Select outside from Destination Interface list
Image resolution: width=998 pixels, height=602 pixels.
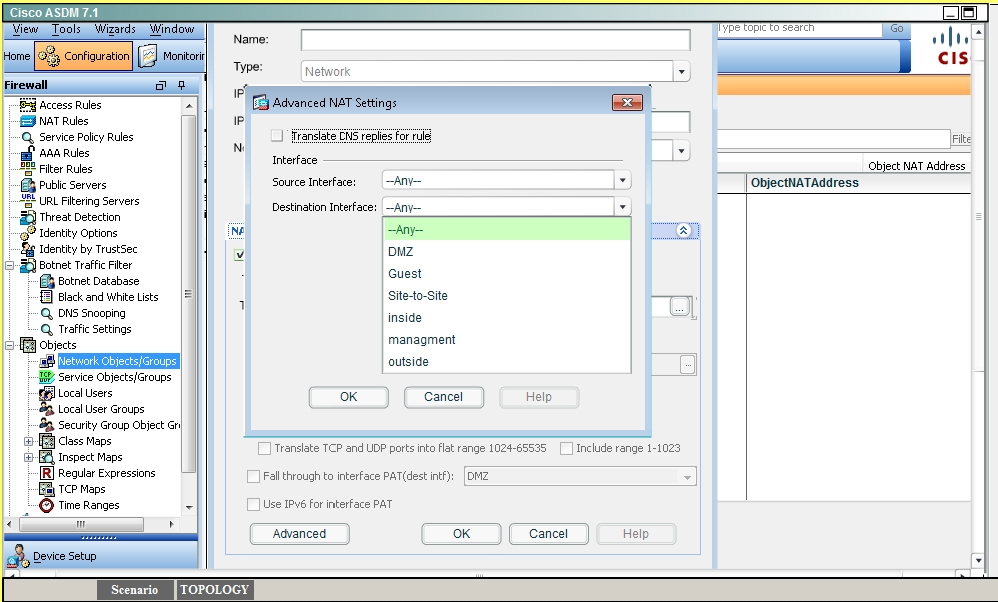[x=507, y=361]
